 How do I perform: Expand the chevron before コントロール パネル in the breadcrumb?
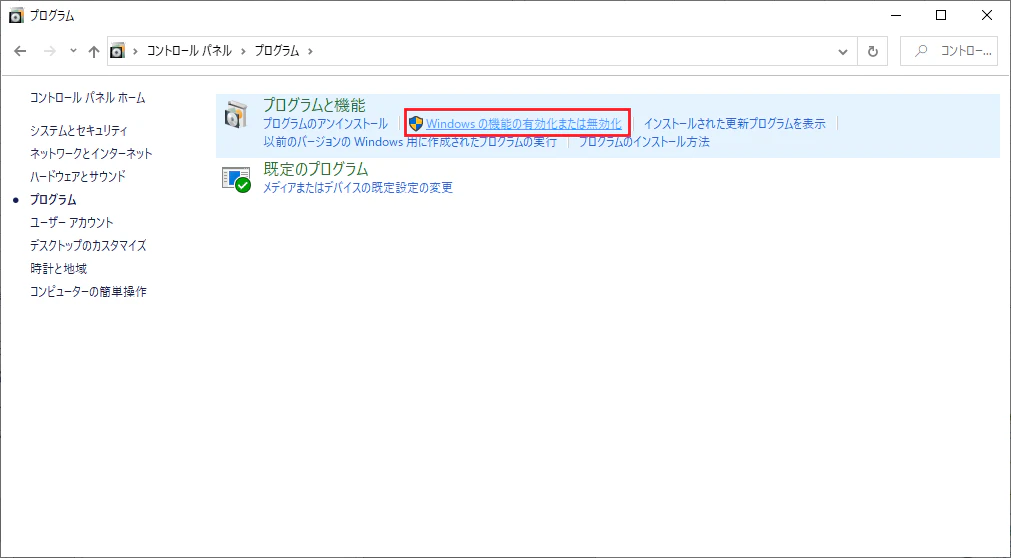click(x=135, y=51)
